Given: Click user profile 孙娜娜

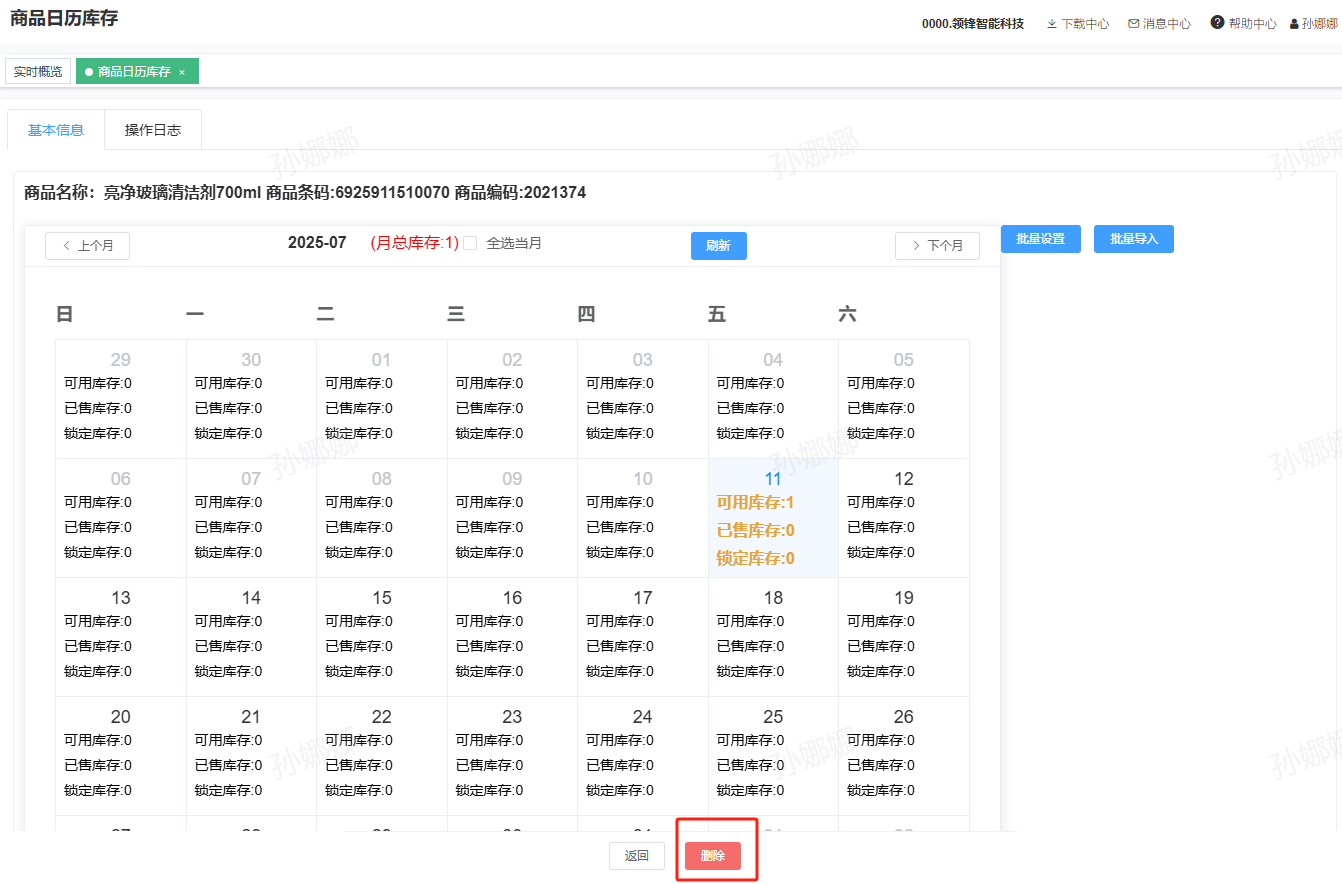Looking at the screenshot, I should pyautogui.click(x=1313, y=24).
